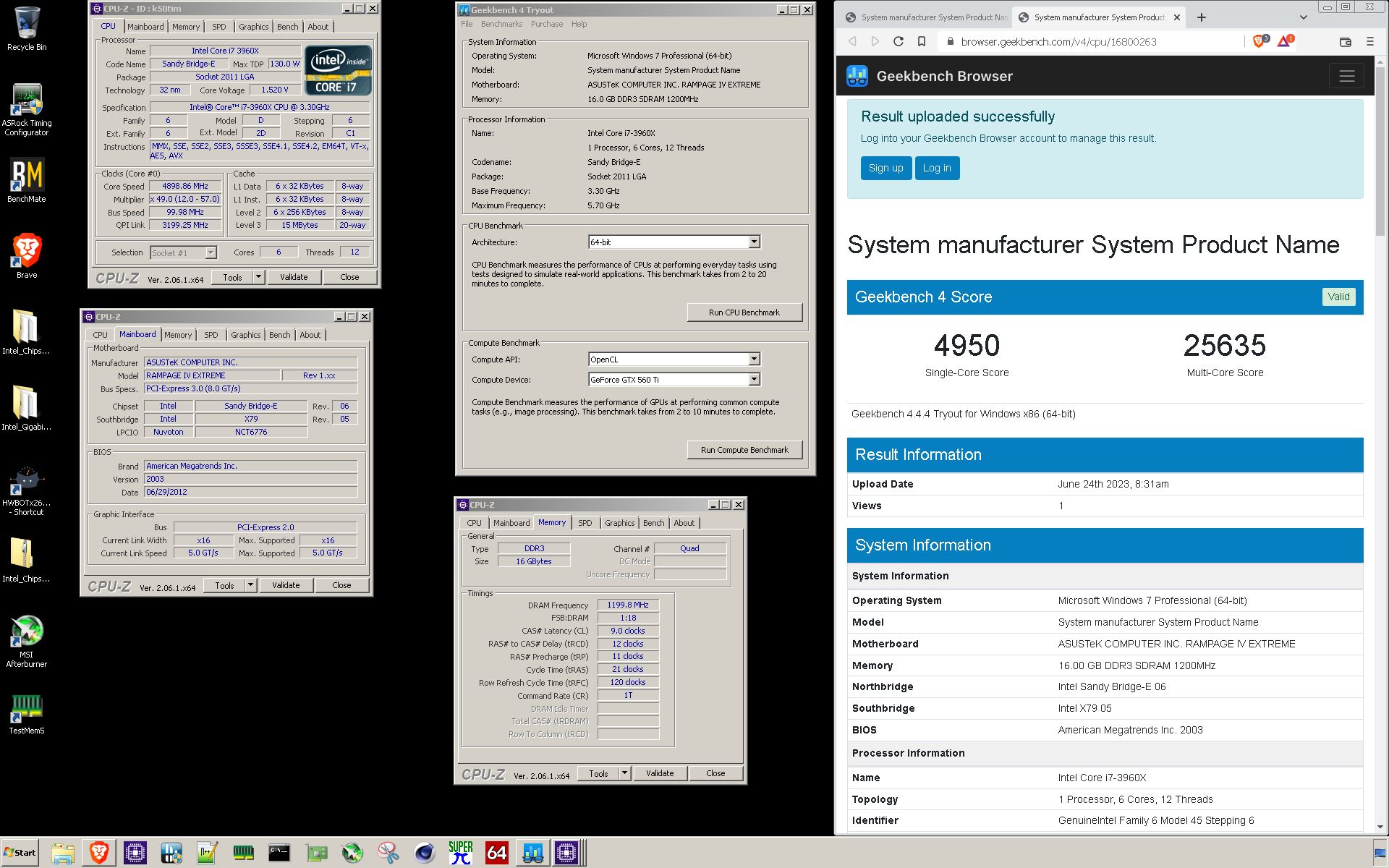Select the Brave desktop shortcut
This screenshot has height=868, width=1389.
pyautogui.click(x=27, y=257)
